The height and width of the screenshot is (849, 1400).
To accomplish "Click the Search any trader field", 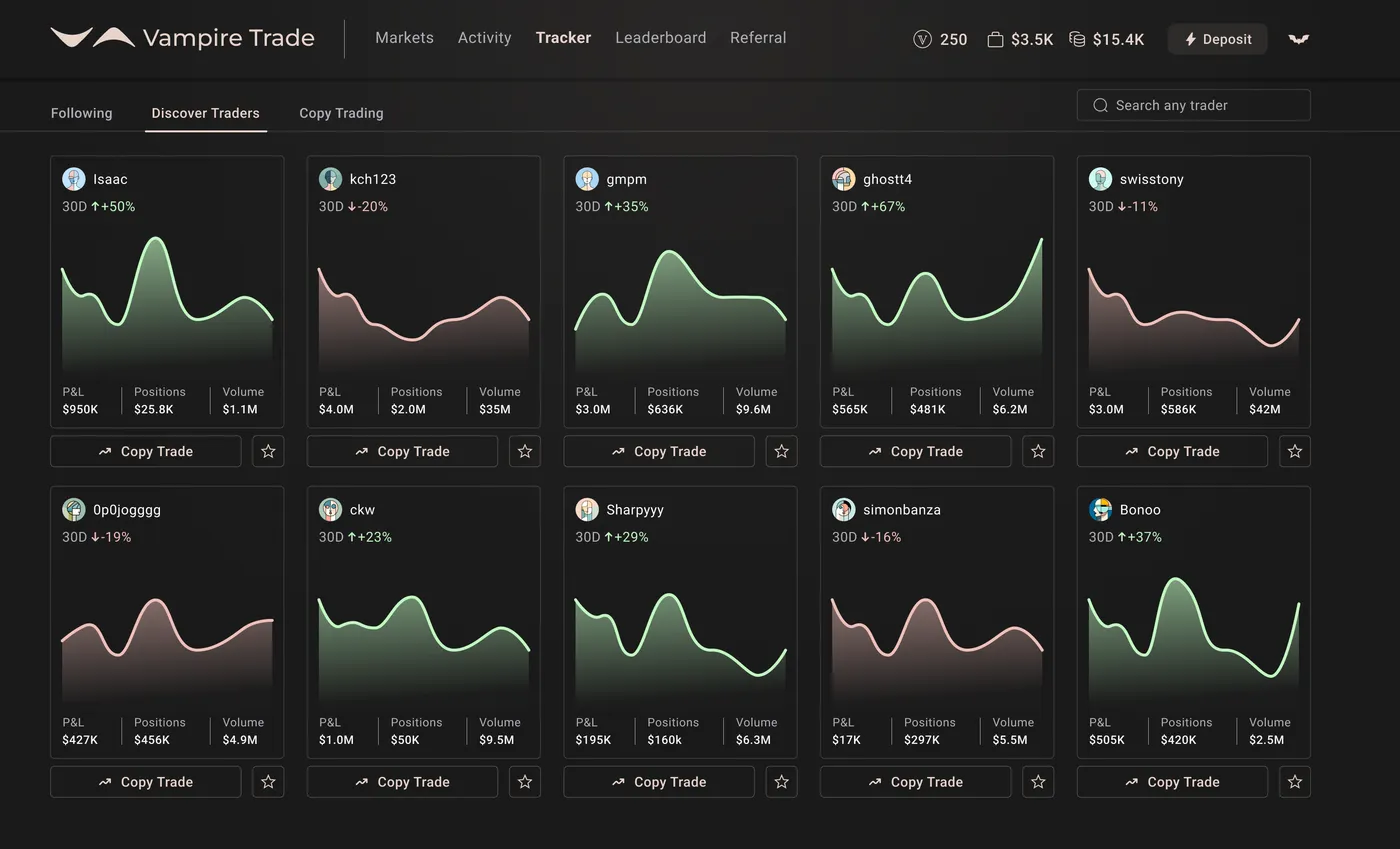I will (x=1193, y=105).
